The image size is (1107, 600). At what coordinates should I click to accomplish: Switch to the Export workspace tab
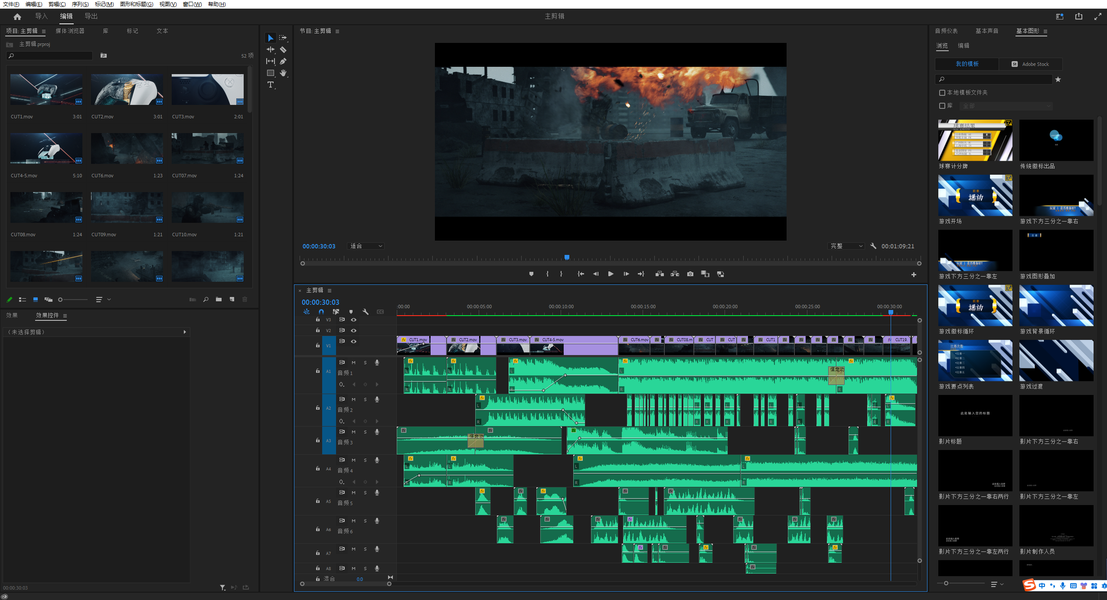(91, 16)
